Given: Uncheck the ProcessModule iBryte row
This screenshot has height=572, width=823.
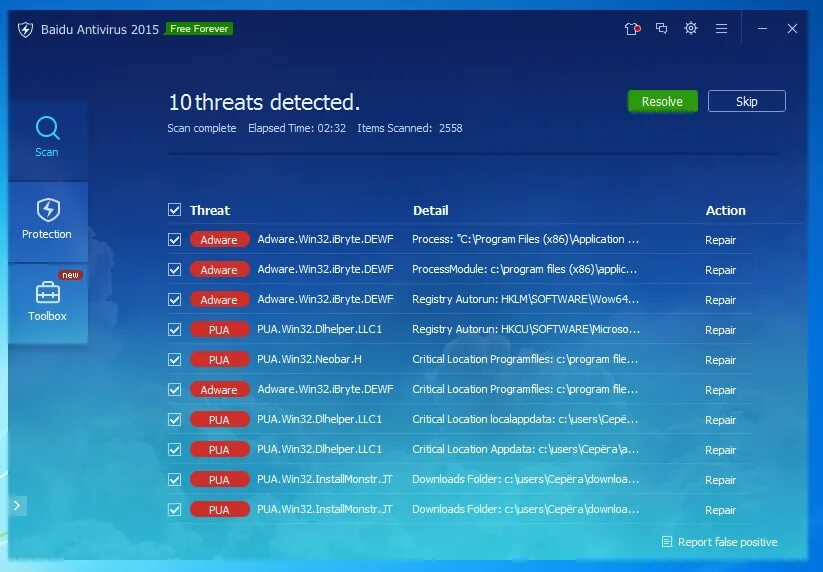Looking at the screenshot, I should point(174,270).
